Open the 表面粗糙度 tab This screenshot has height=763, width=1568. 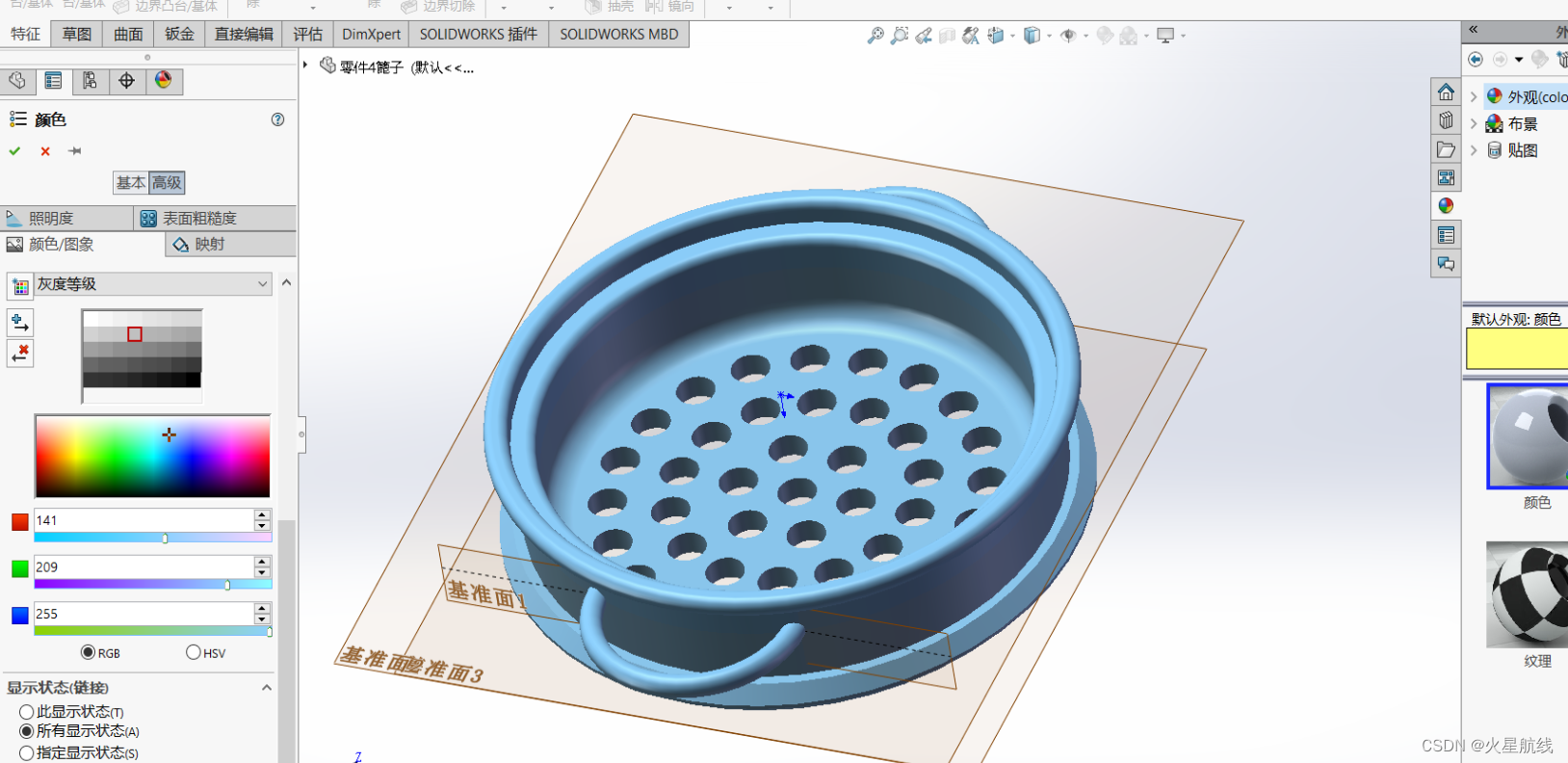[216, 219]
